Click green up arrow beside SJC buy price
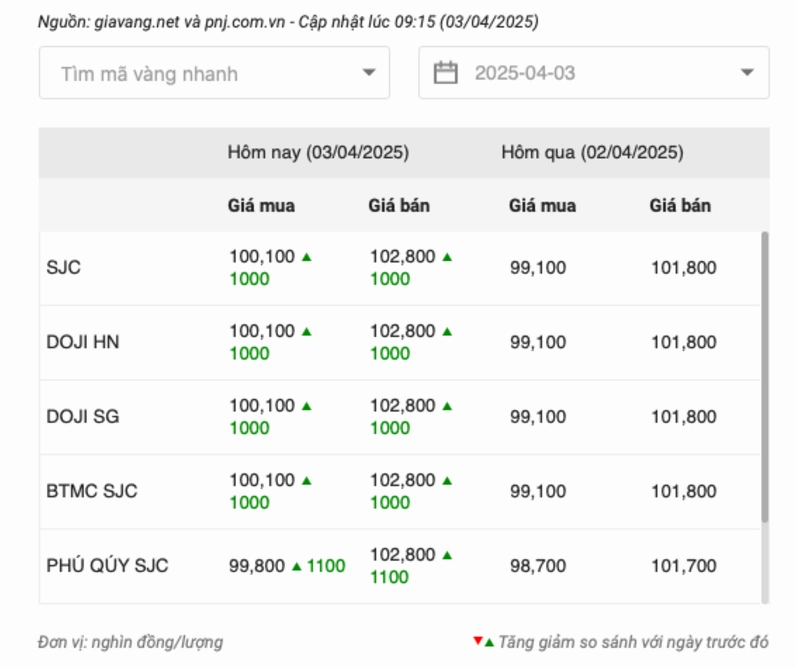796x667 pixels. click(x=307, y=257)
